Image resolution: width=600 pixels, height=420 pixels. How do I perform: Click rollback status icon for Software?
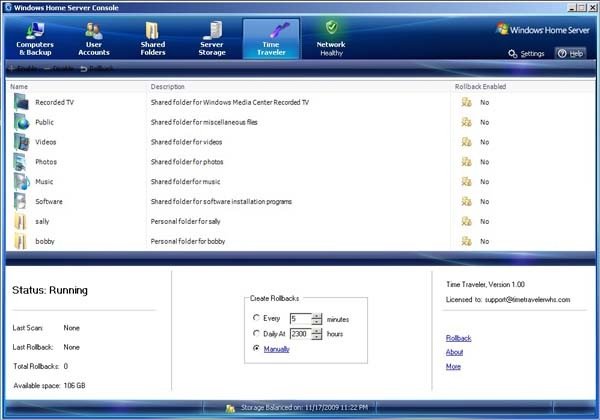tap(466, 202)
